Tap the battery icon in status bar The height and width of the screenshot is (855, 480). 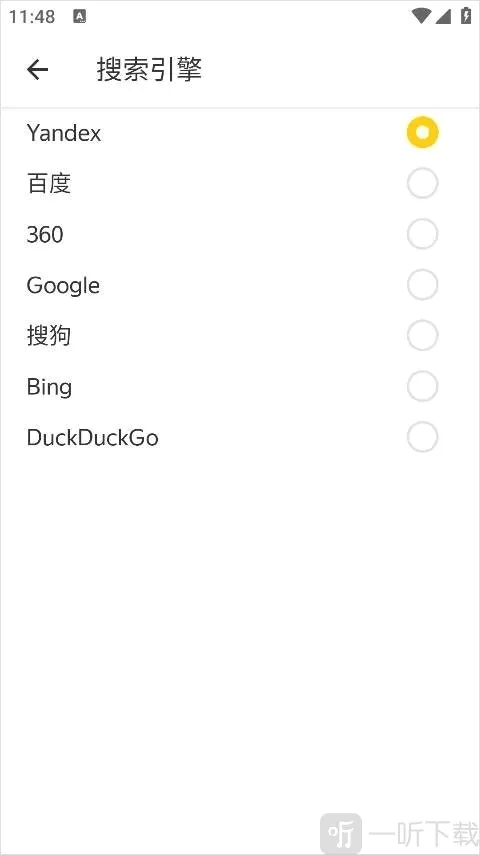point(465,16)
